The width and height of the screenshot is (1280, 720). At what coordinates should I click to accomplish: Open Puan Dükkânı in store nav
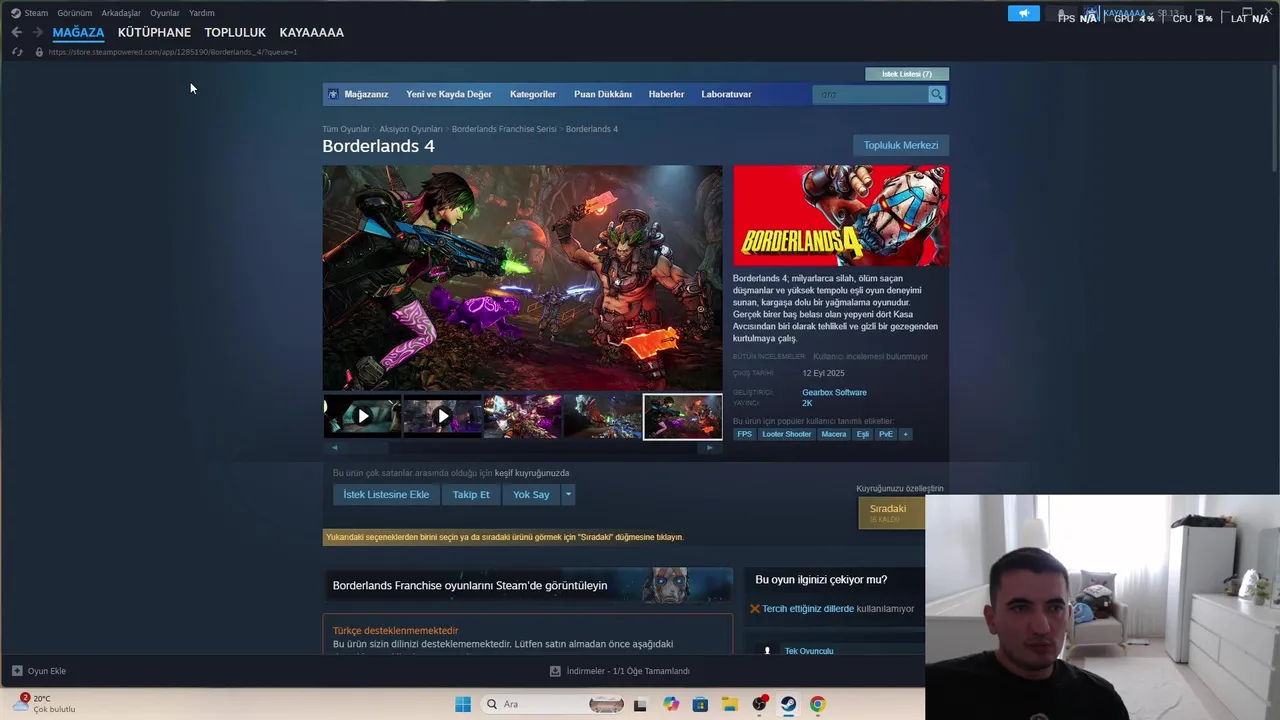(603, 94)
